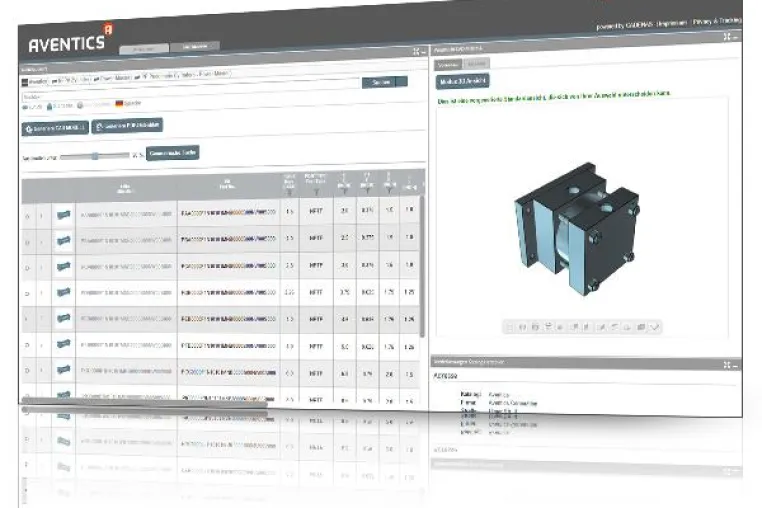Expand the chevron at the 3D viewer toolbar's right end
762x508 pixels.
click(x=655, y=327)
